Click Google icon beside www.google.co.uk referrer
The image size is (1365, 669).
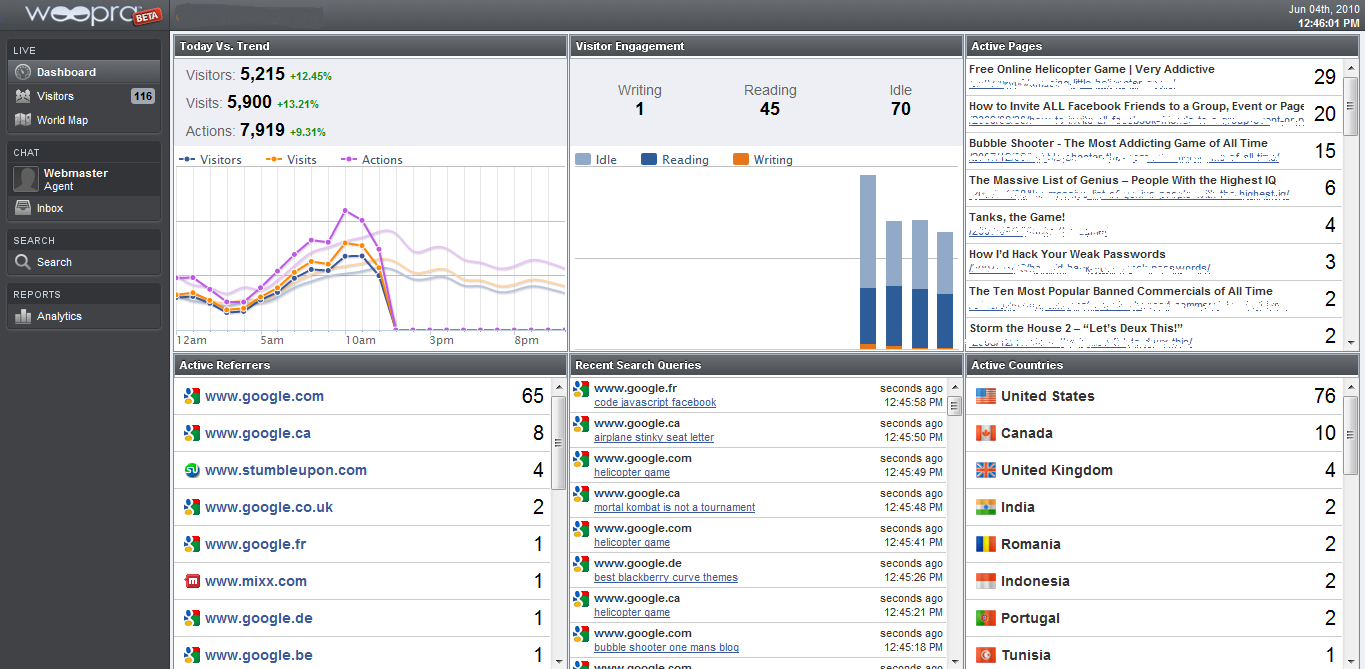193,507
